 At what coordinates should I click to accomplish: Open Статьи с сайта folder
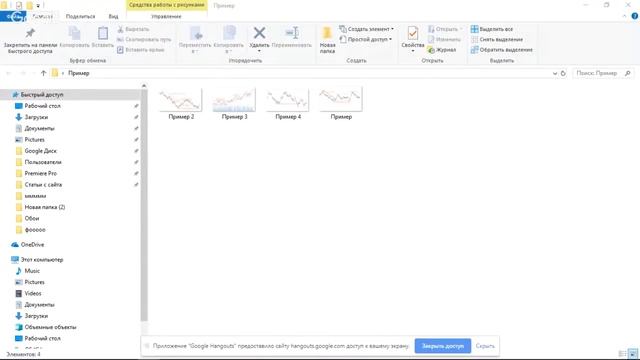[38, 185]
